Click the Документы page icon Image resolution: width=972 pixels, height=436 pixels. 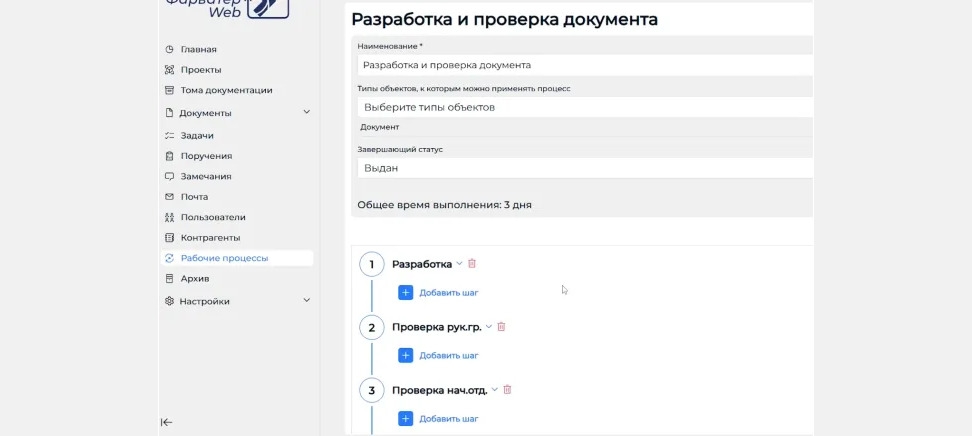[x=169, y=113]
